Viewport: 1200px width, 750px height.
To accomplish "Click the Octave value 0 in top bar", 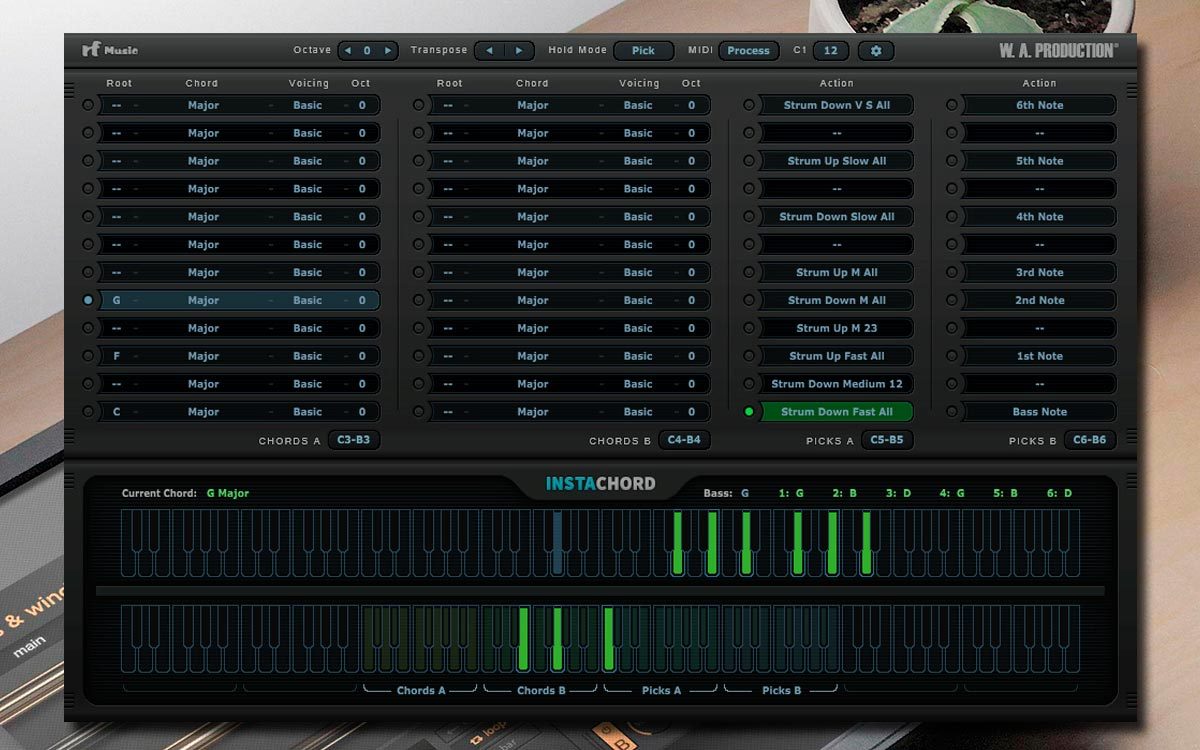I will [367, 50].
